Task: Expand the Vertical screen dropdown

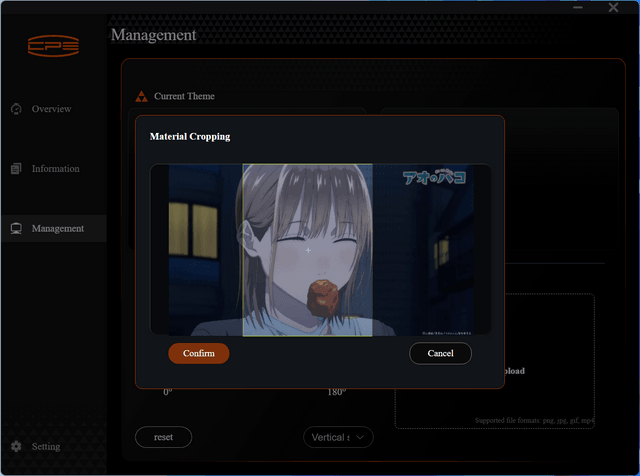Action: point(338,437)
